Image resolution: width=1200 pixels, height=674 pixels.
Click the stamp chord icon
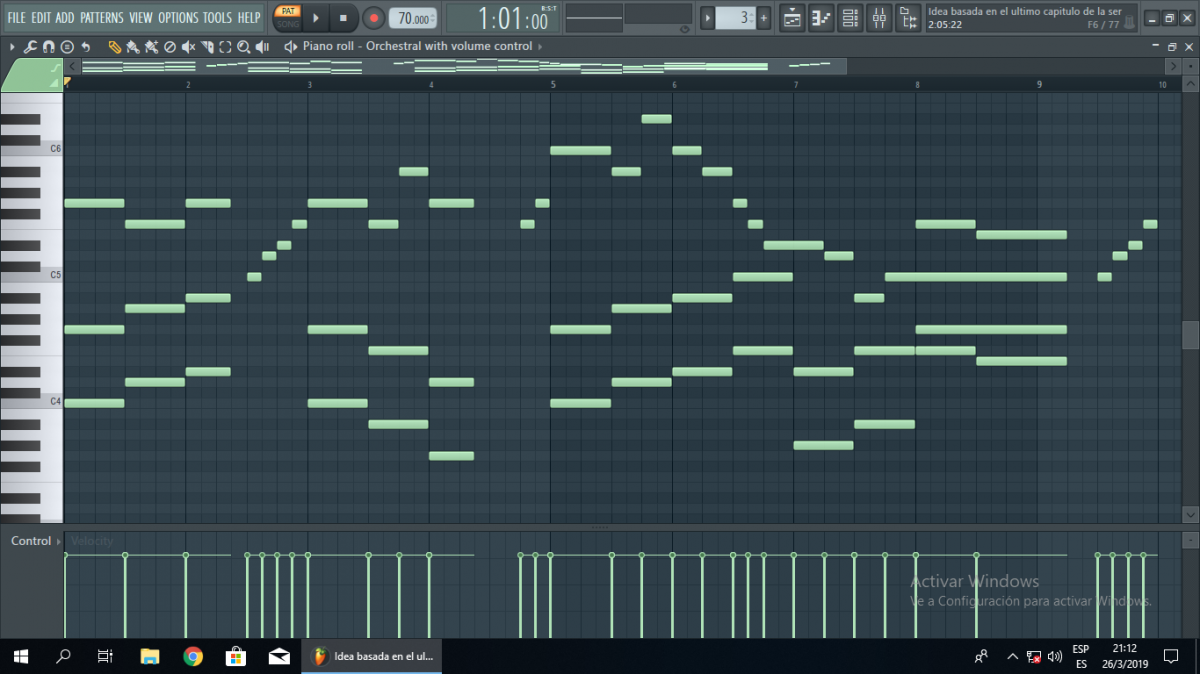point(67,47)
